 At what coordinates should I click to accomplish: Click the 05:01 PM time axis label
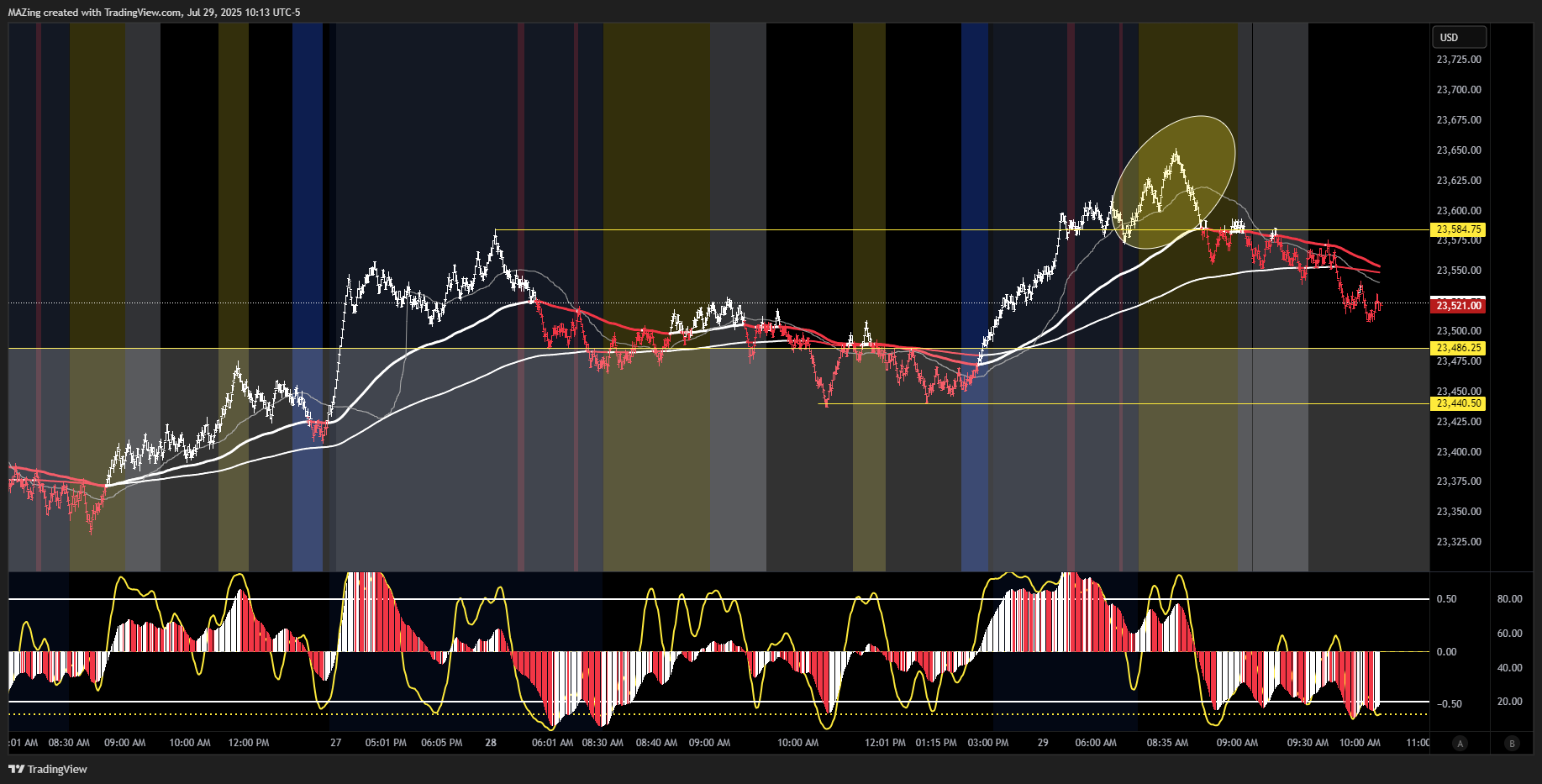(x=386, y=743)
